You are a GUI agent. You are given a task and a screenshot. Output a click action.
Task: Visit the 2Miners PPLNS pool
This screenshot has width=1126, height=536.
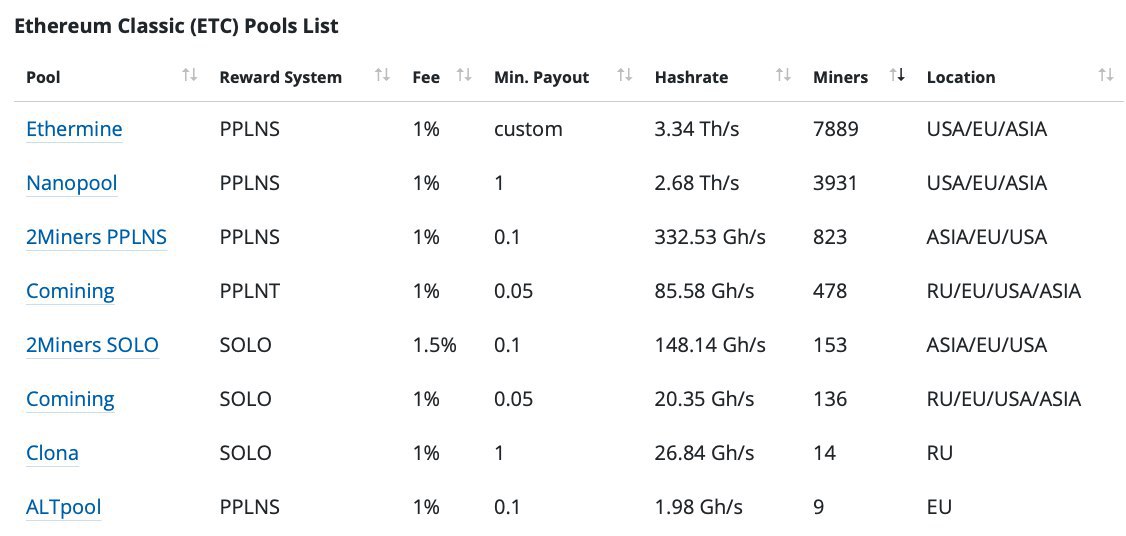pyautogui.click(x=96, y=237)
